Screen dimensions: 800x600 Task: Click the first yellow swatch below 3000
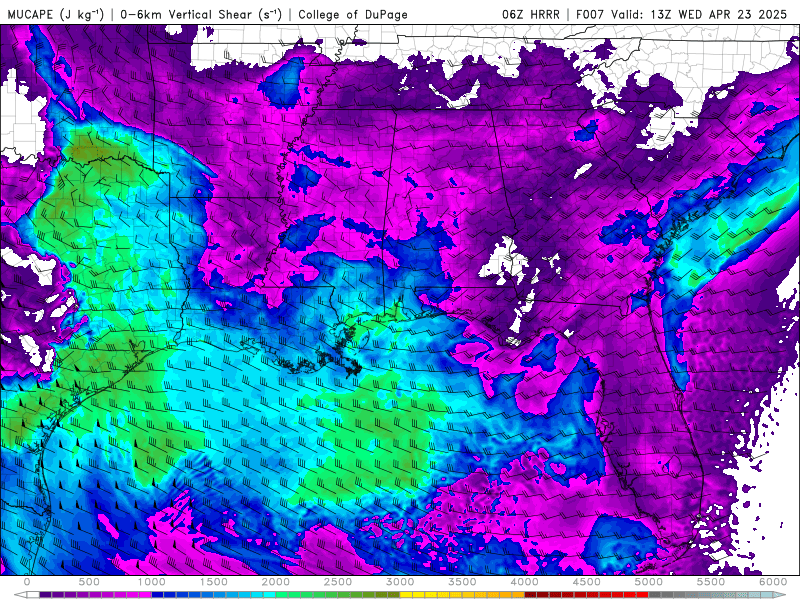click(406, 594)
